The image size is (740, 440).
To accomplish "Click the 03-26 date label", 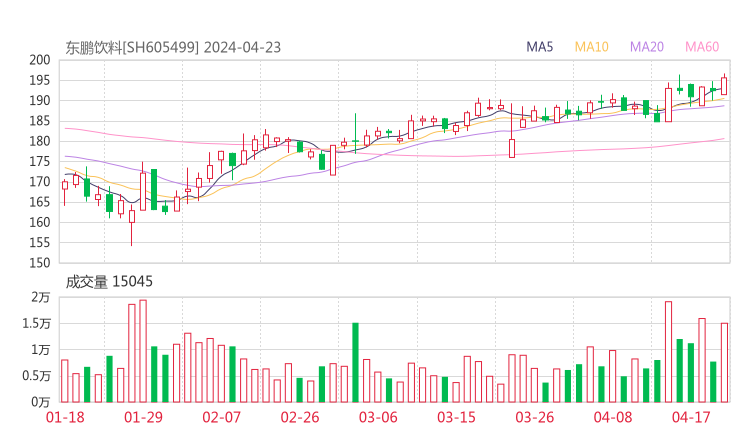I will (535, 417).
